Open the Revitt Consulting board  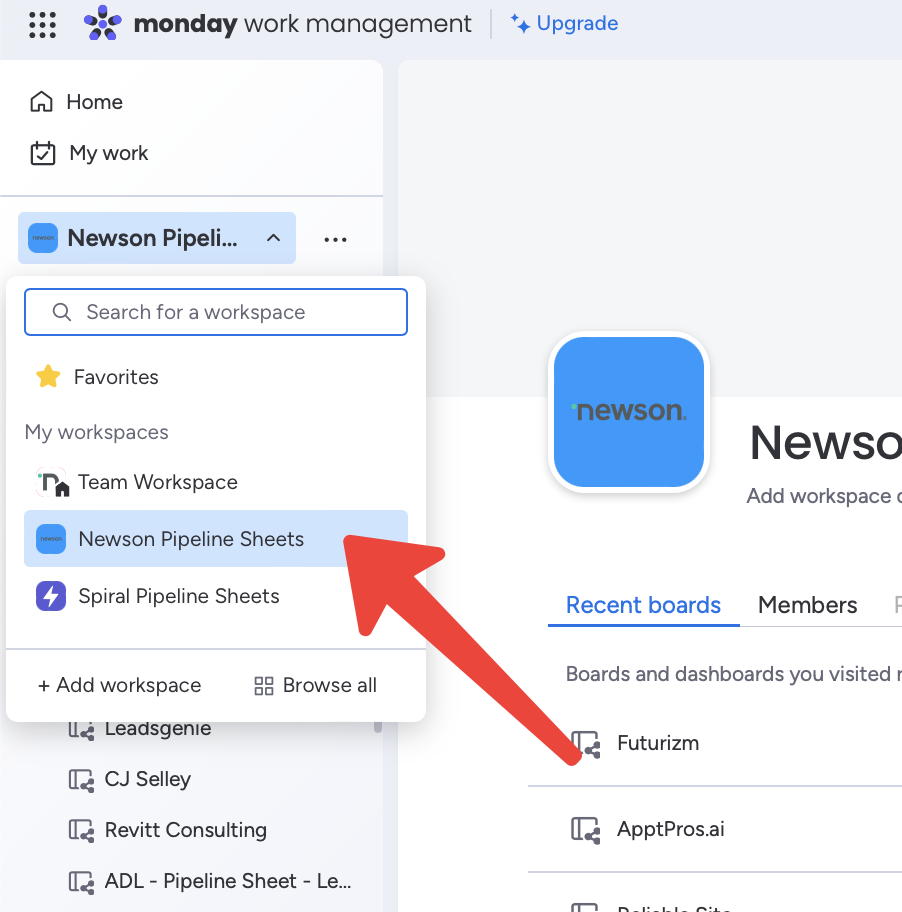(x=186, y=830)
